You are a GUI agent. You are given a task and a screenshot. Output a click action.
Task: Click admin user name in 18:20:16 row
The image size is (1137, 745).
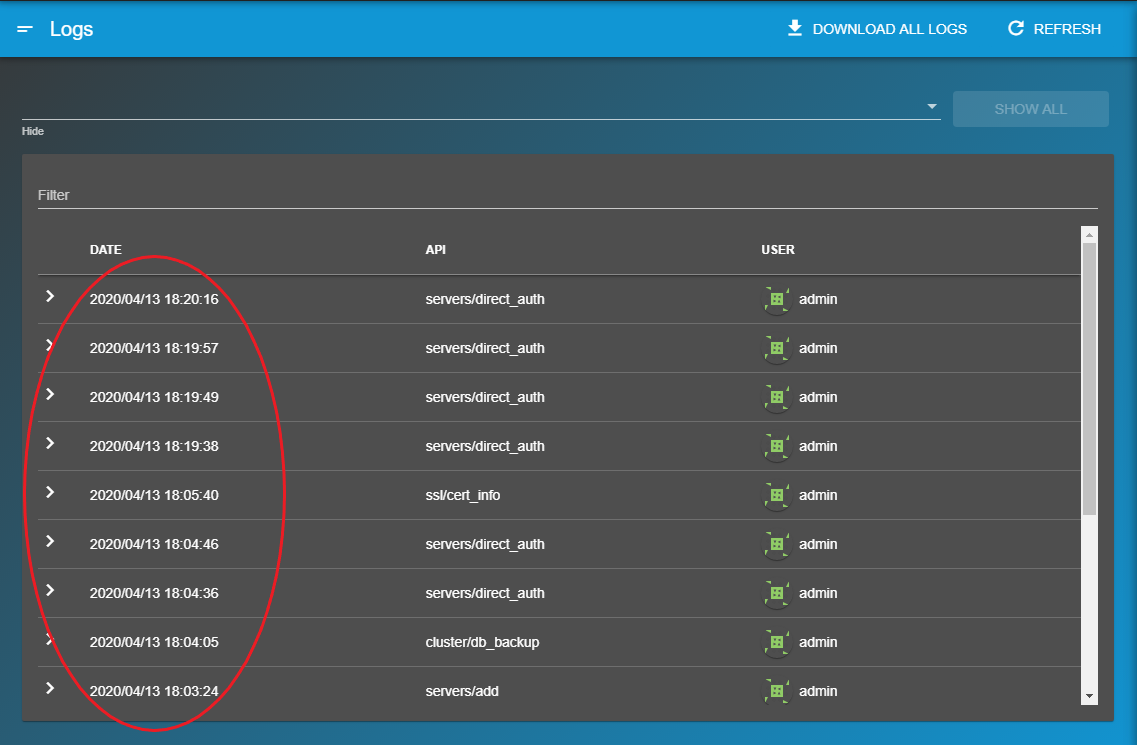(818, 299)
